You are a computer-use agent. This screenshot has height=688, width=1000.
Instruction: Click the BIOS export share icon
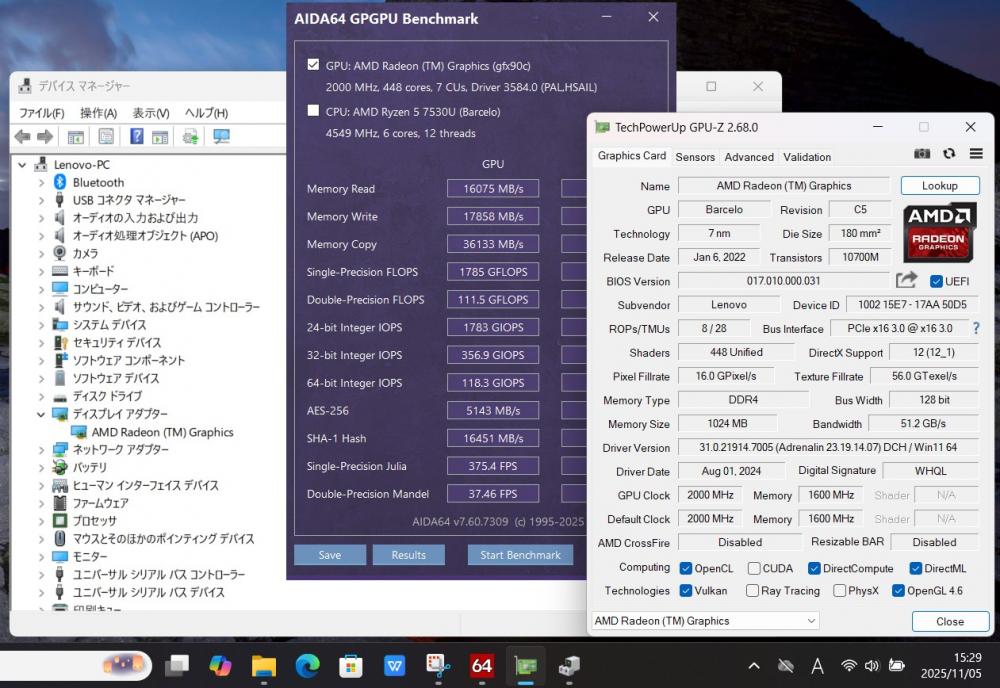(906, 281)
